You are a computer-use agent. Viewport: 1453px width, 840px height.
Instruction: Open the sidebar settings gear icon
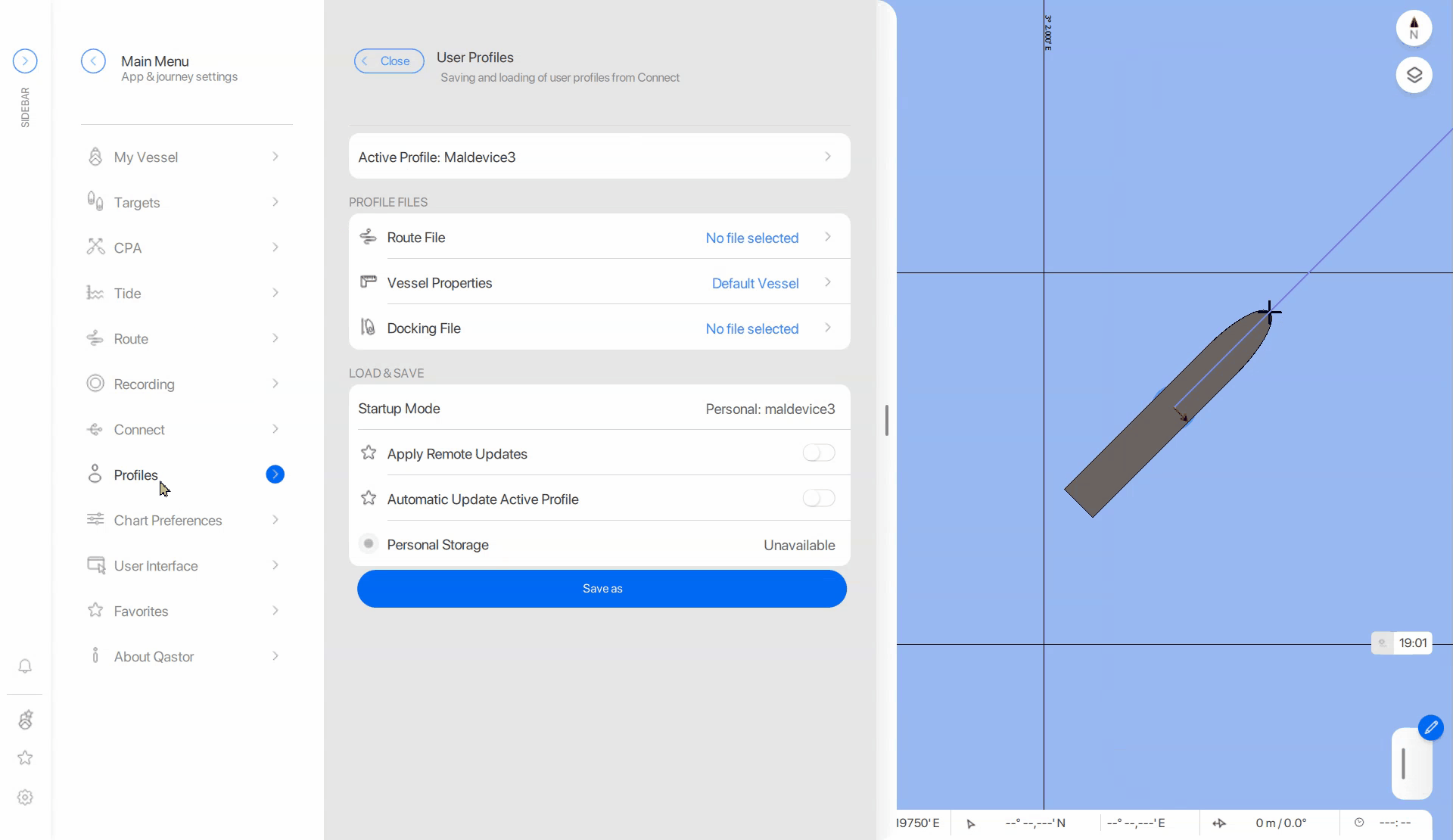click(25, 798)
